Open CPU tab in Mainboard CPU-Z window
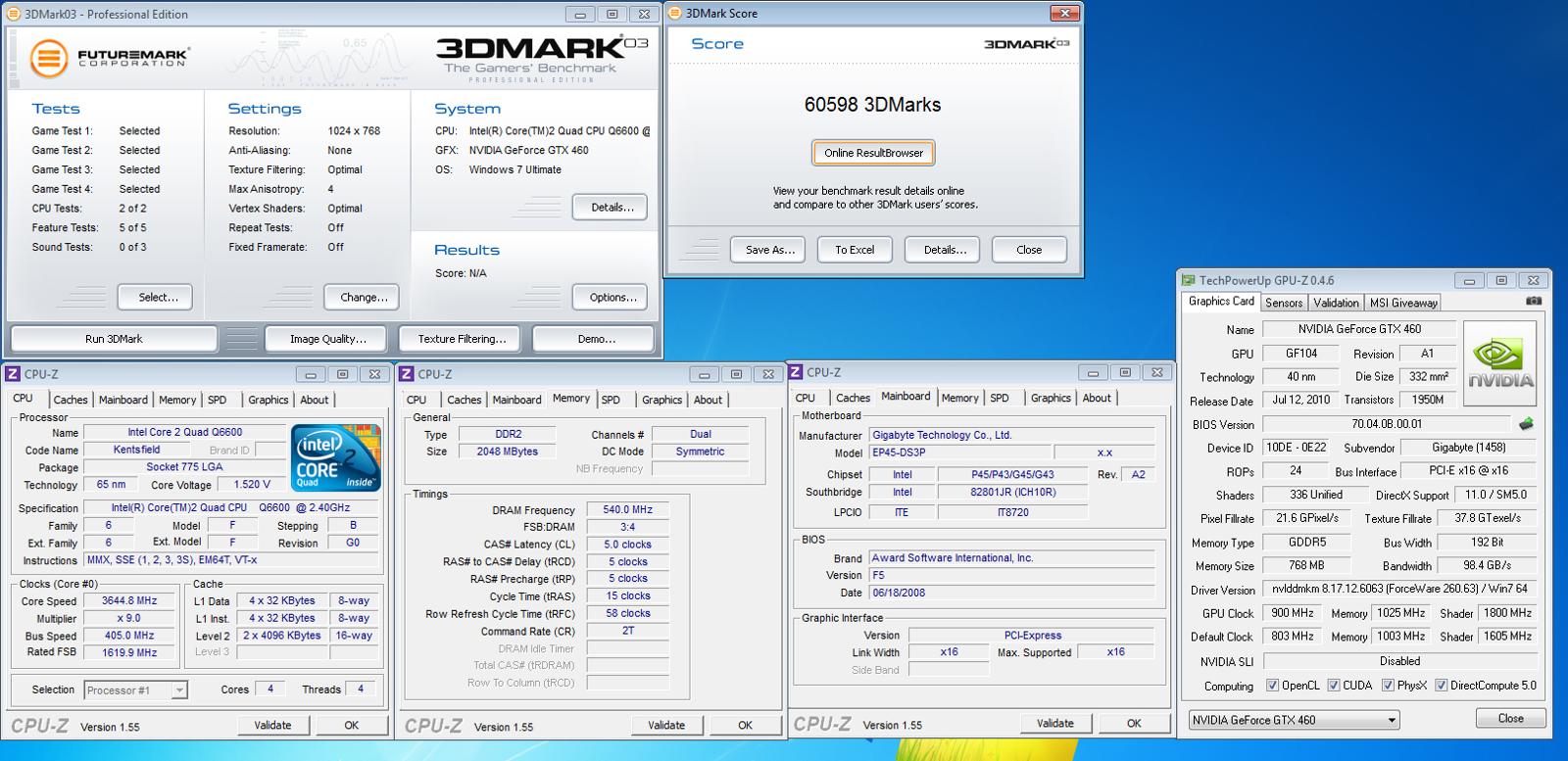 [806, 398]
